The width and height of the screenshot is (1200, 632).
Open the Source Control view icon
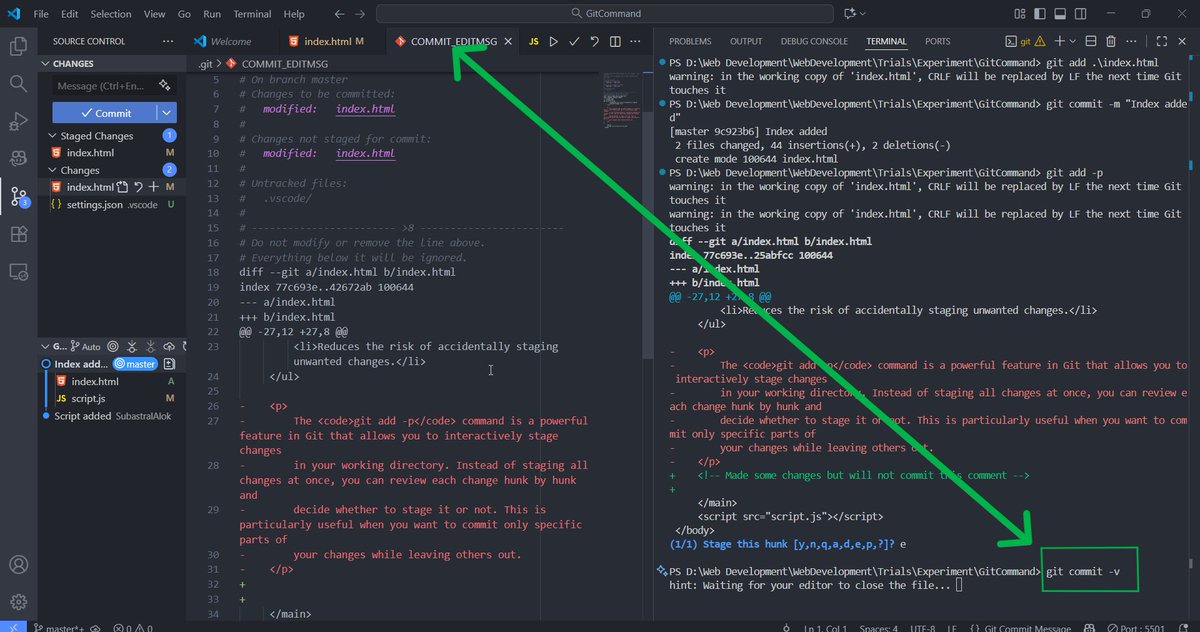pos(17,195)
